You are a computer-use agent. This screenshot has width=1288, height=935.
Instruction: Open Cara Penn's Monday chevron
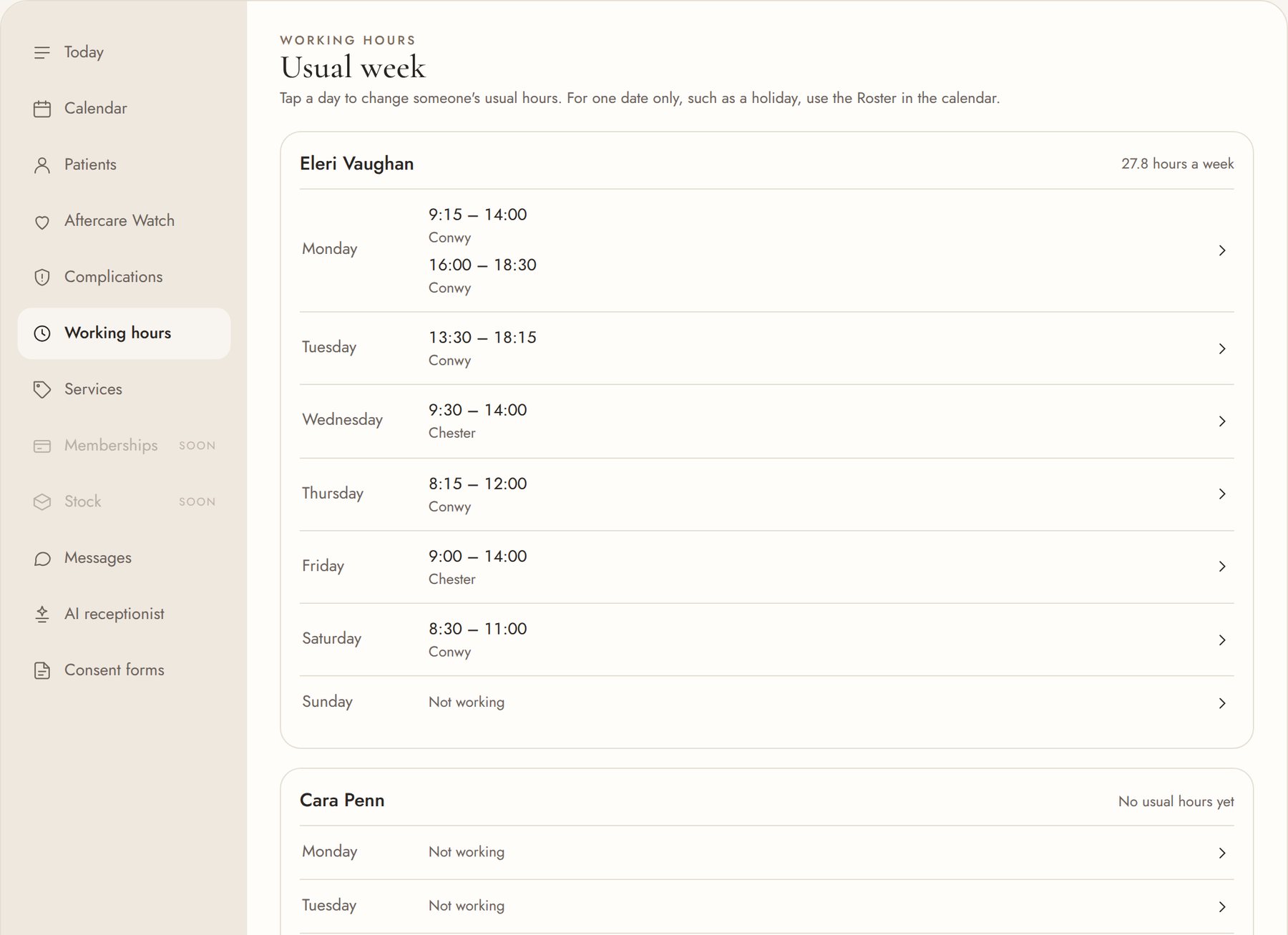pyautogui.click(x=1222, y=853)
